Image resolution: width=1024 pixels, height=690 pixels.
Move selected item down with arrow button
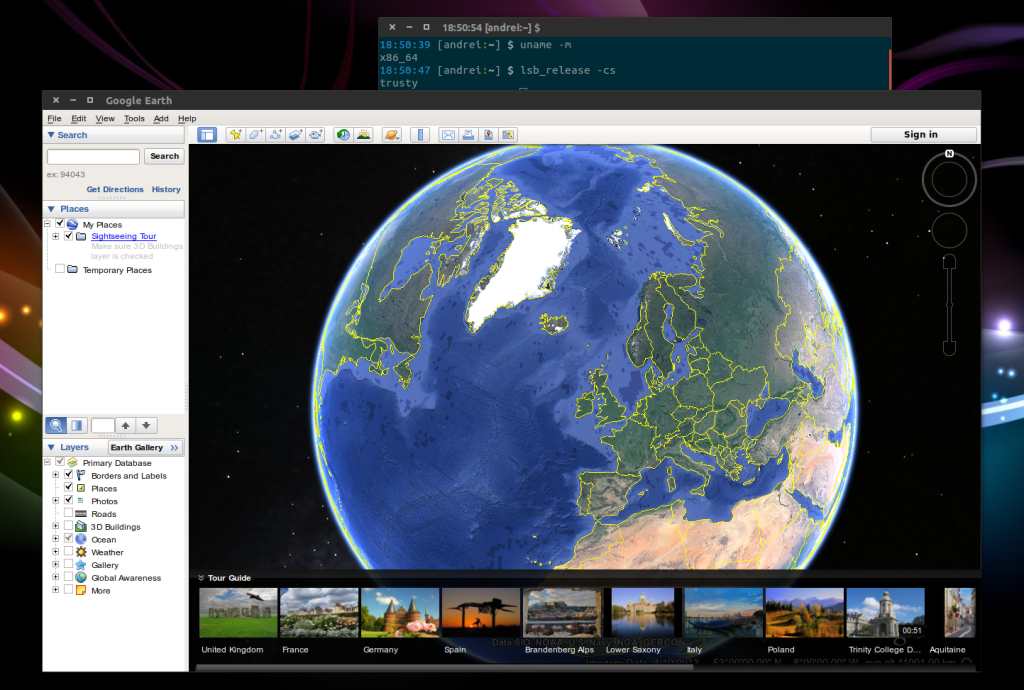coord(146,426)
